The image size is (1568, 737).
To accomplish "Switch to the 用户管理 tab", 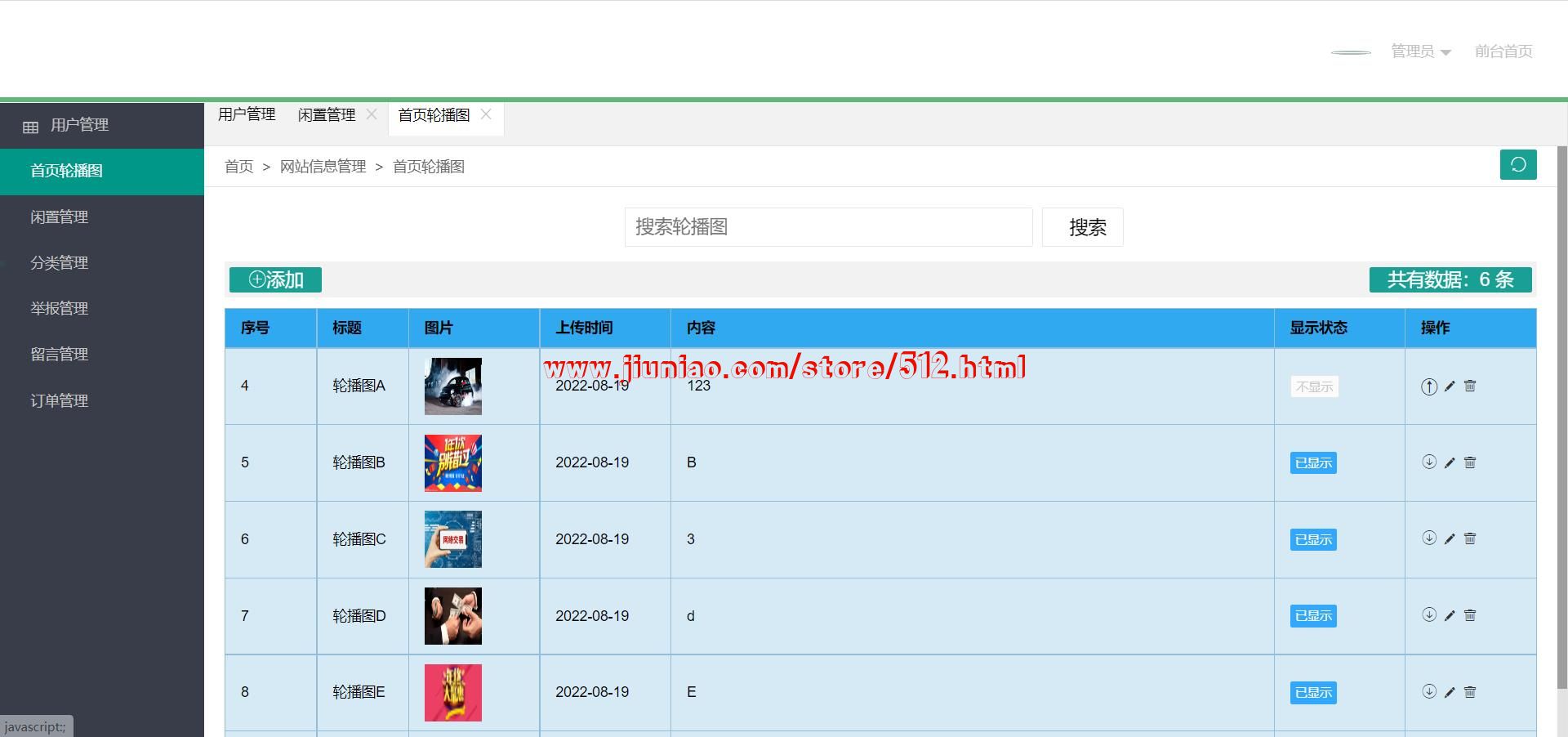I will click(x=247, y=114).
